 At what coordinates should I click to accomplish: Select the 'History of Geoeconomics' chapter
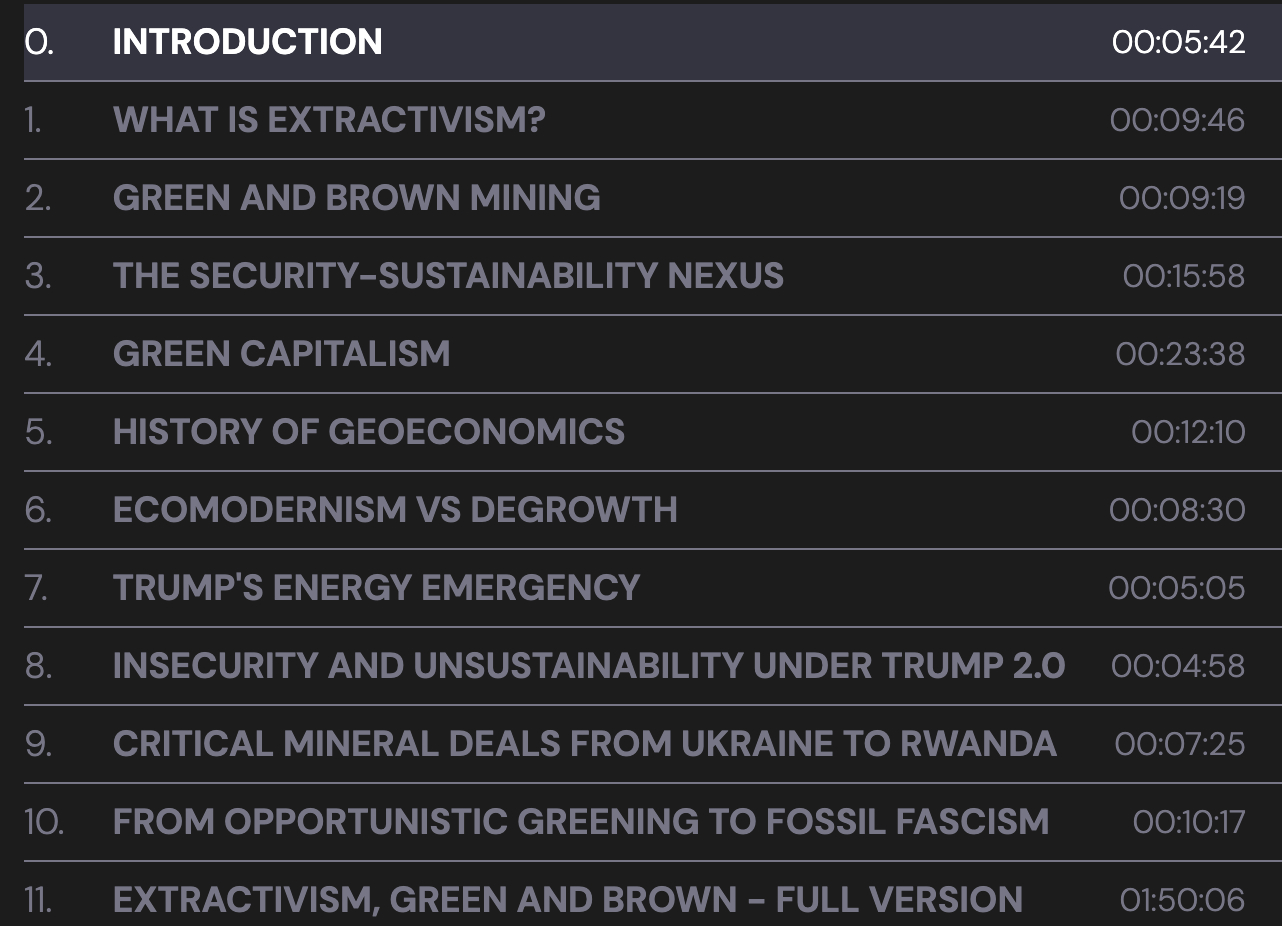point(368,432)
